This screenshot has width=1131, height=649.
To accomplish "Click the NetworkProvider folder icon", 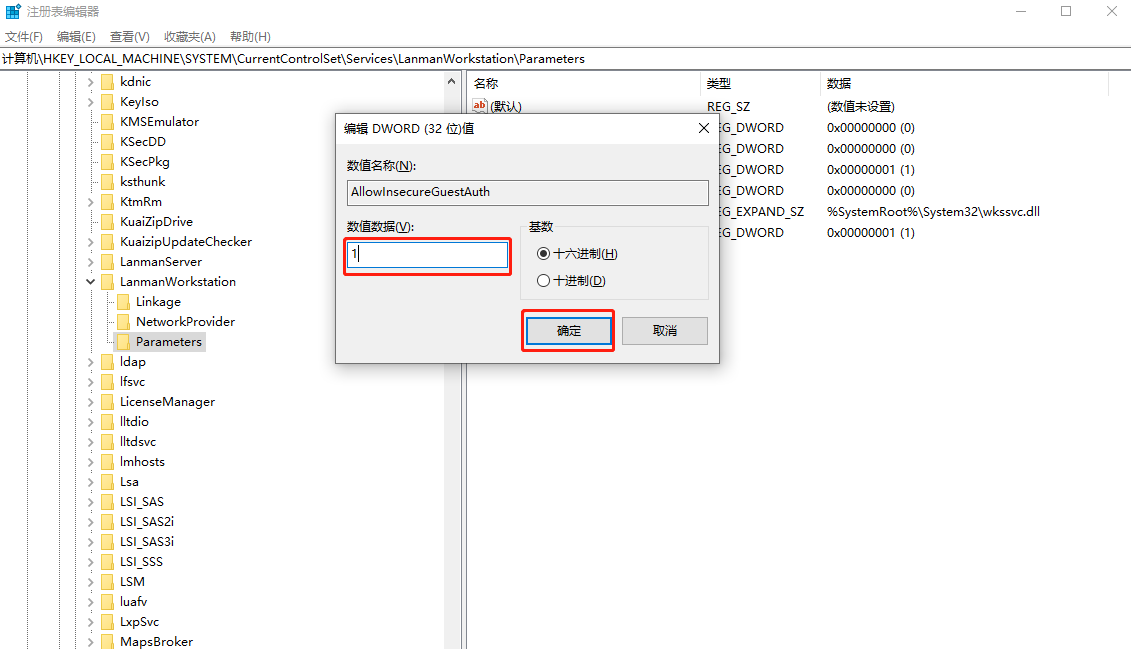I will point(123,322).
